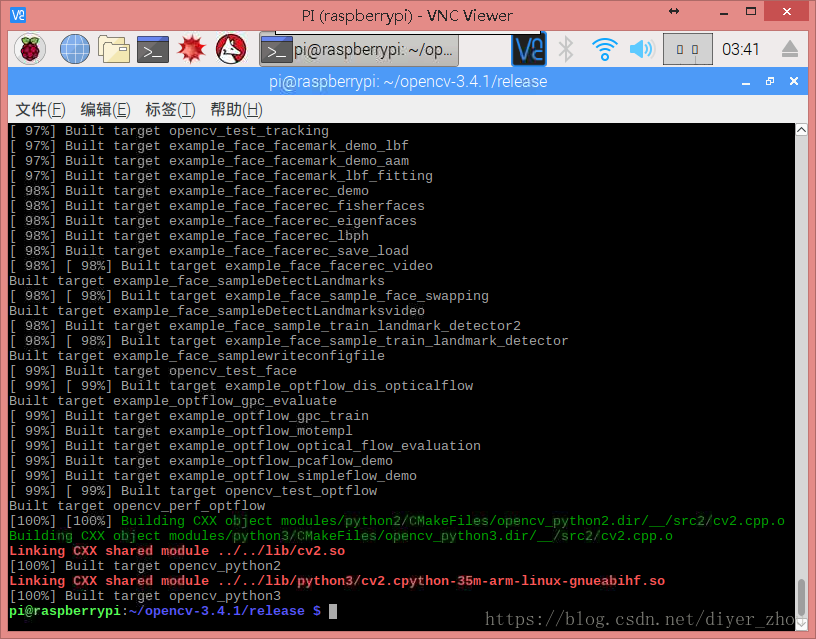Open the file manager folders icon
This screenshot has height=639, width=816.
(113, 49)
